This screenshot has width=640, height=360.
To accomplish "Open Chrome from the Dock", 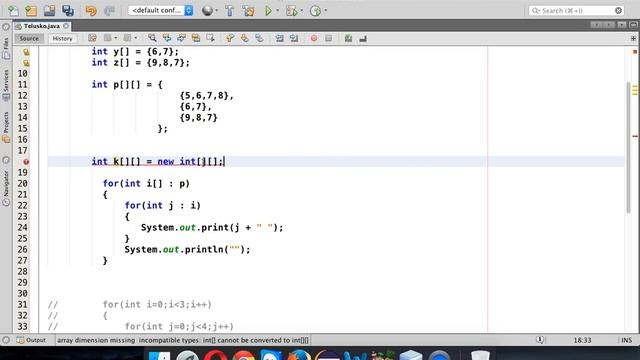I will (x=243, y=354).
